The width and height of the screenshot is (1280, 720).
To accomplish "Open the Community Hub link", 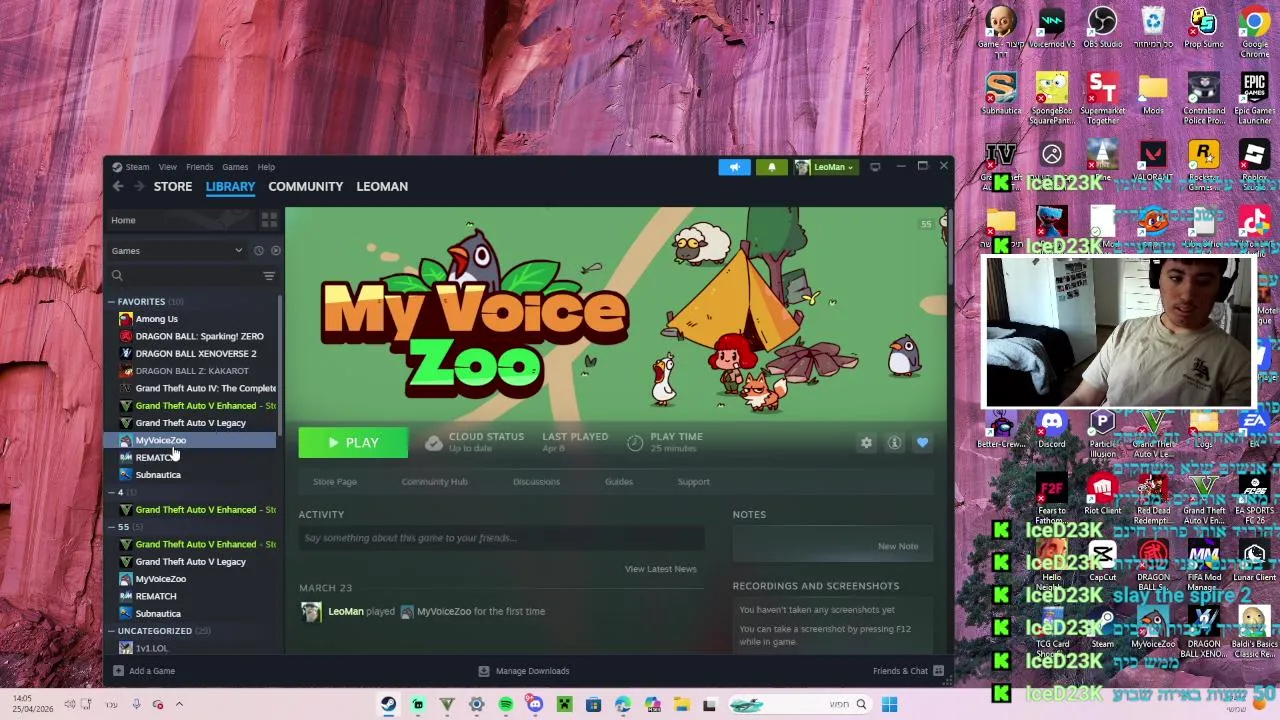I will [434, 482].
